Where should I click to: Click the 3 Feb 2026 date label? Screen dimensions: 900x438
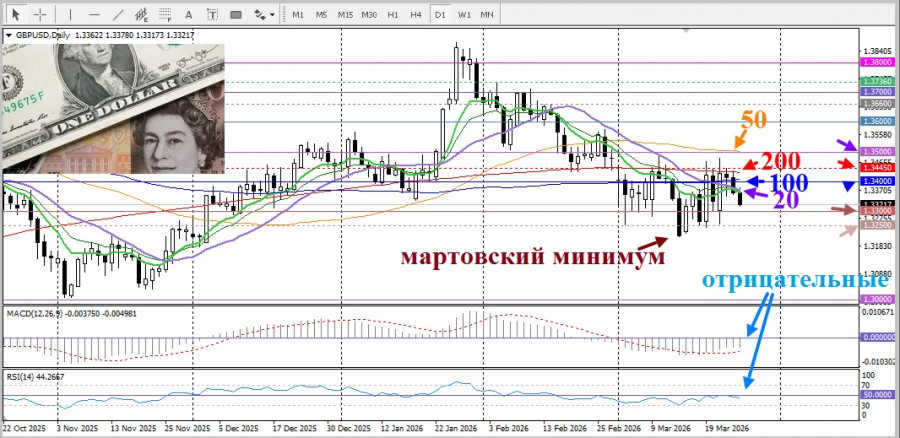[x=511, y=428]
